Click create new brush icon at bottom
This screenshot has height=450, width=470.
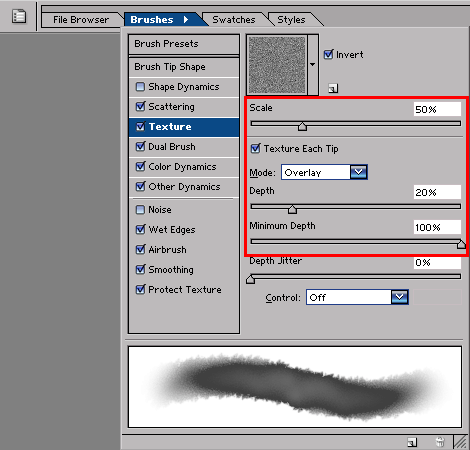coord(412,442)
